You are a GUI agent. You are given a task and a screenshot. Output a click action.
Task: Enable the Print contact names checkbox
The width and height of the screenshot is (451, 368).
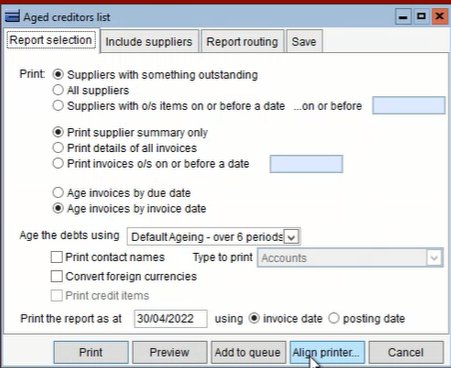pos(57,257)
